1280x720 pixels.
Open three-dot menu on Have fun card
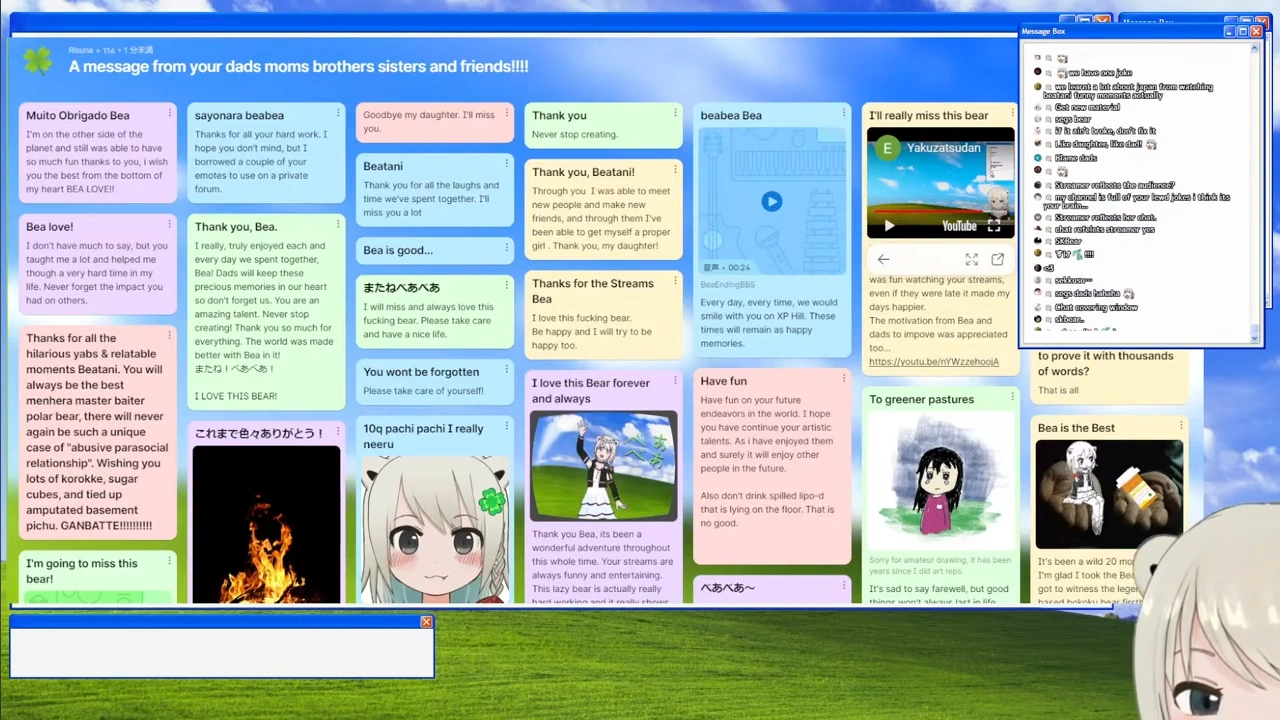point(844,378)
